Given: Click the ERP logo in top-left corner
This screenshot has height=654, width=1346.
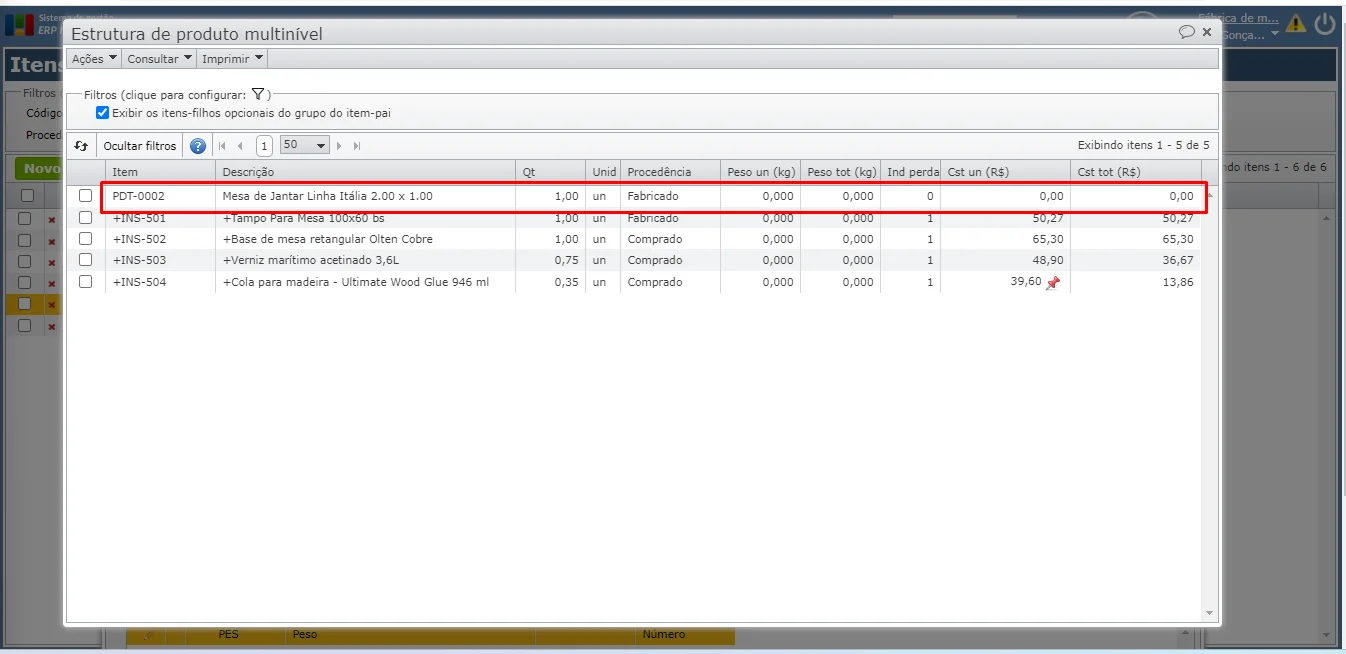Looking at the screenshot, I should pos(19,23).
